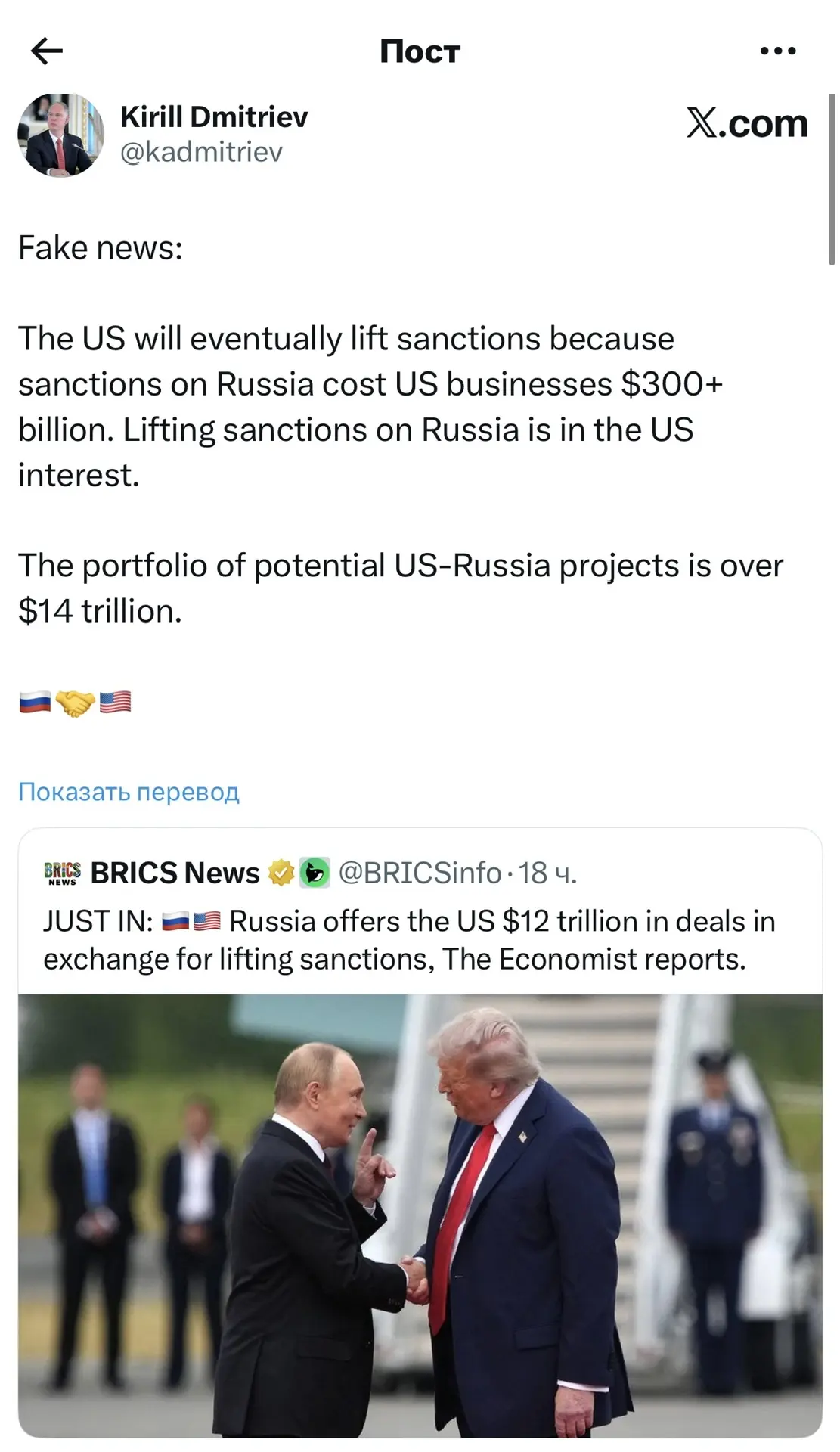Click the vertical scrollbar handle

pyautogui.click(x=832, y=179)
